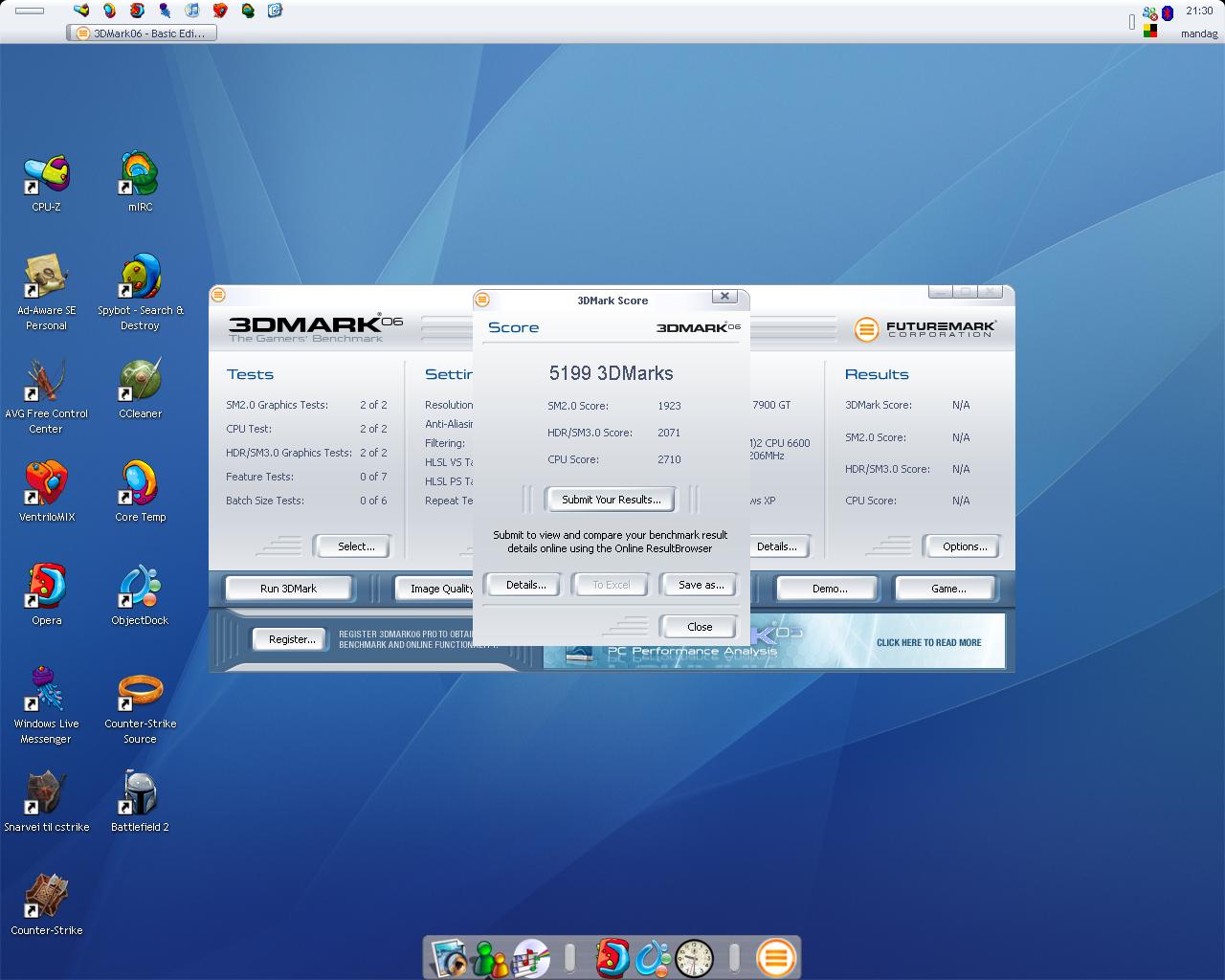The width and height of the screenshot is (1225, 980).
Task: Open the Counter-Strike desktop shortcut
Action: 46,904
